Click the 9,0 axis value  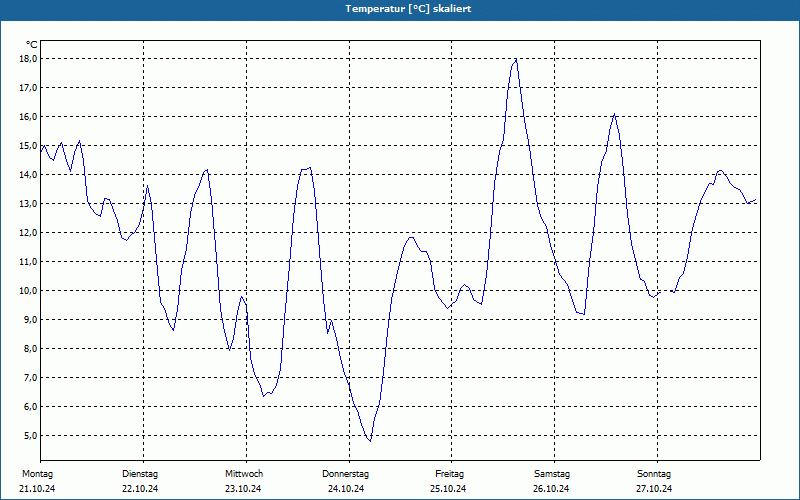[30, 320]
